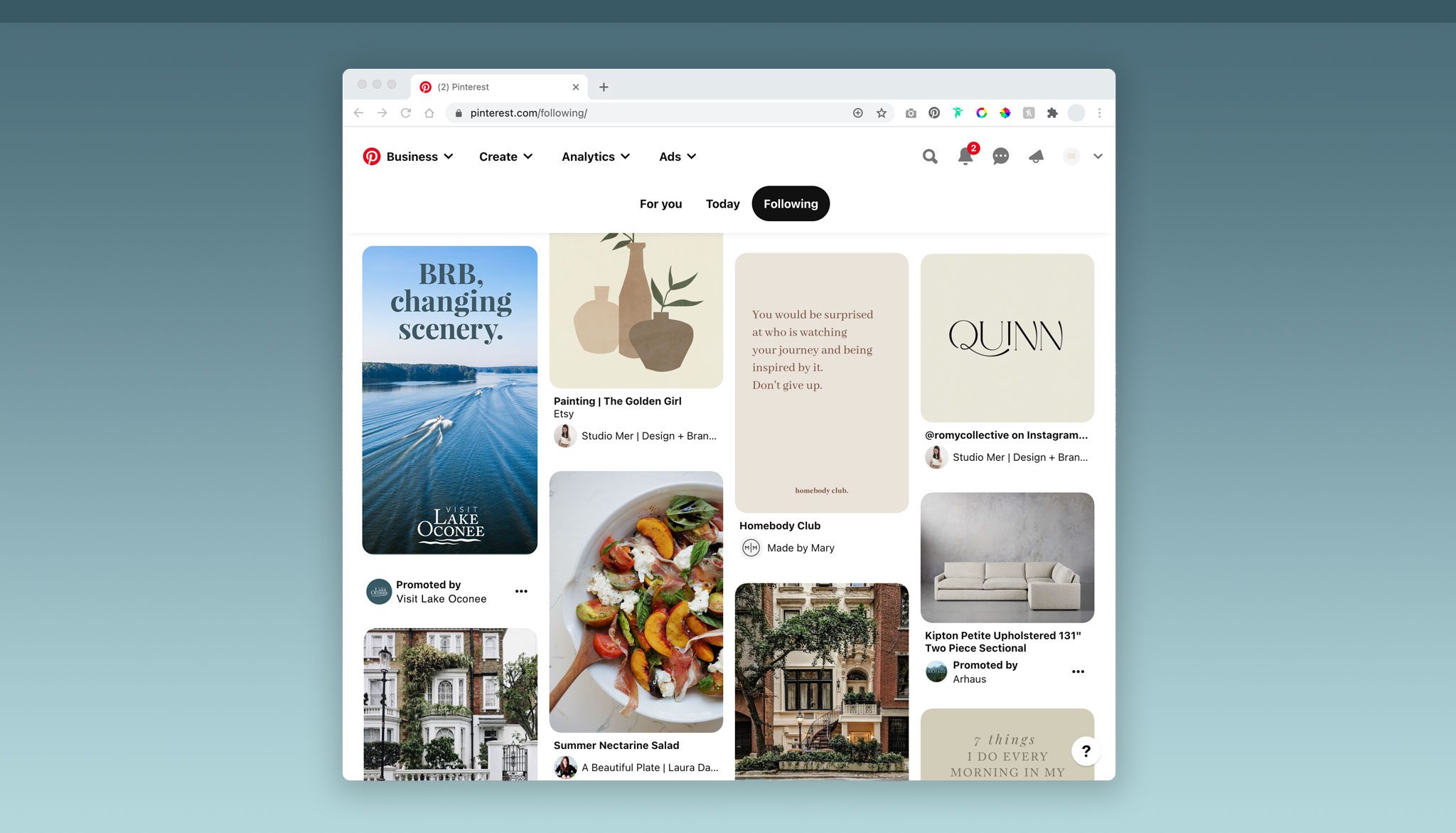Bookmark the page with the star icon

click(x=881, y=112)
